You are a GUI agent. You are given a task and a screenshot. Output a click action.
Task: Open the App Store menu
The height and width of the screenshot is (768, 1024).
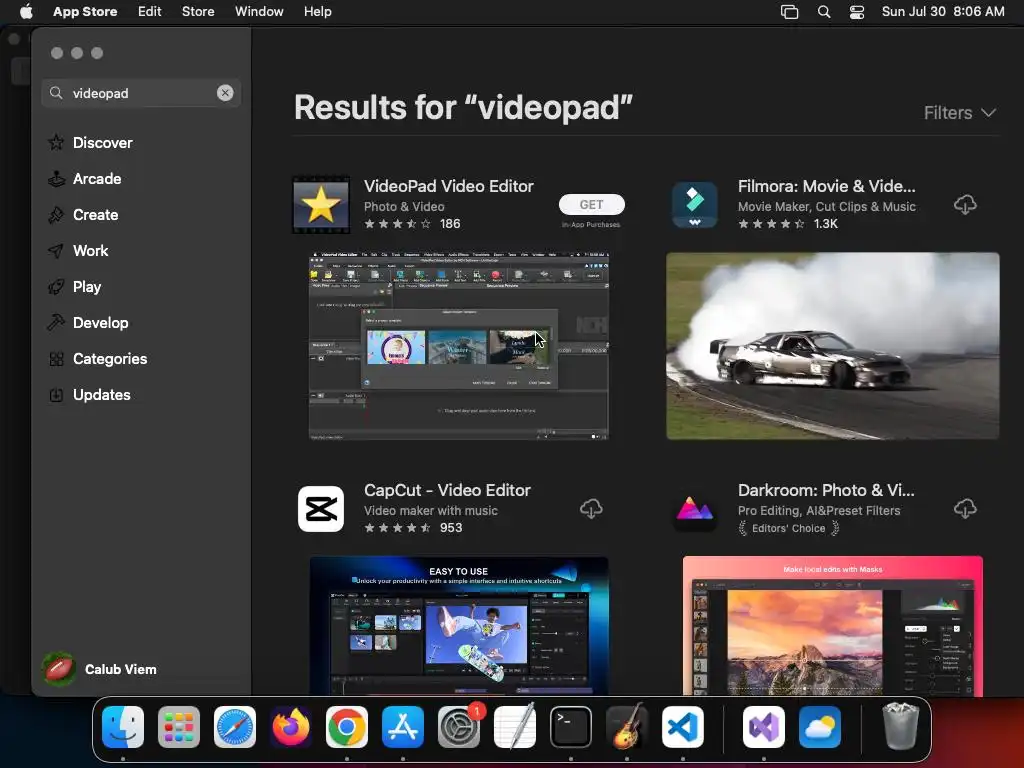point(85,11)
